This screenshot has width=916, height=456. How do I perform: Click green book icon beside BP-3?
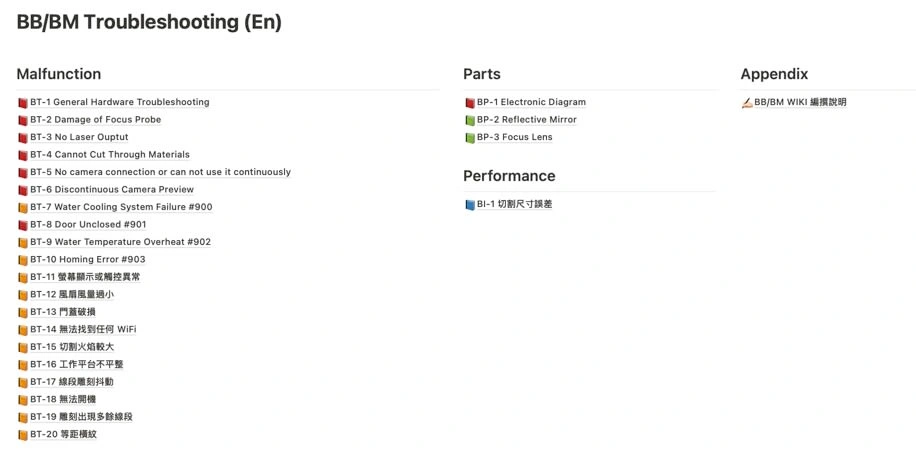470,138
